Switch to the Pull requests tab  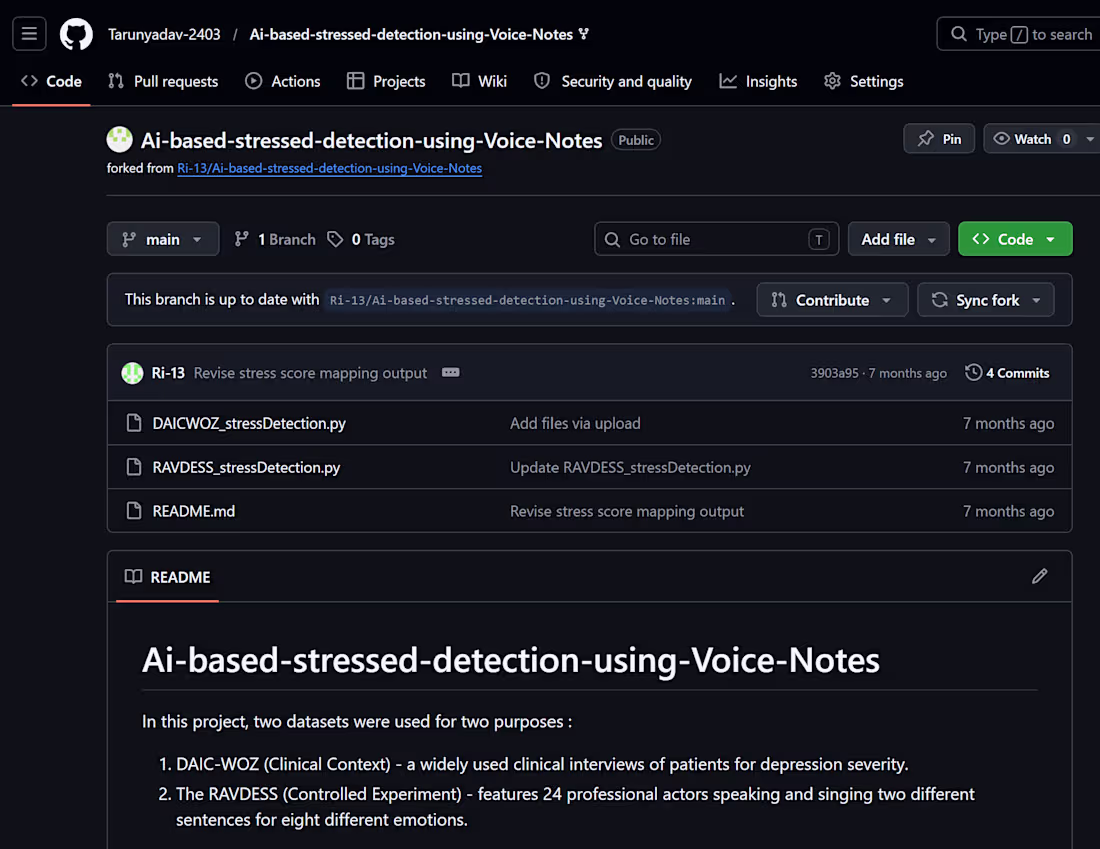pos(163,81)
